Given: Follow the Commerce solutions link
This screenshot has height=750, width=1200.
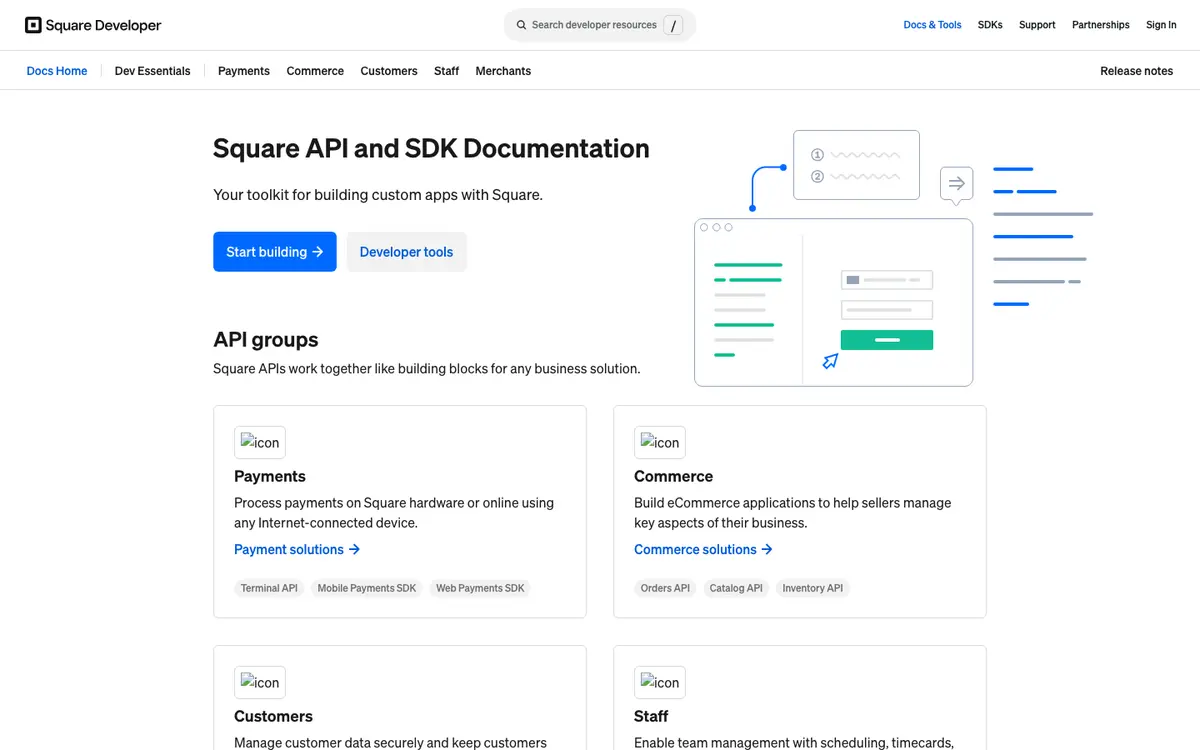Looking at the screenshot, I should point(704,549).
